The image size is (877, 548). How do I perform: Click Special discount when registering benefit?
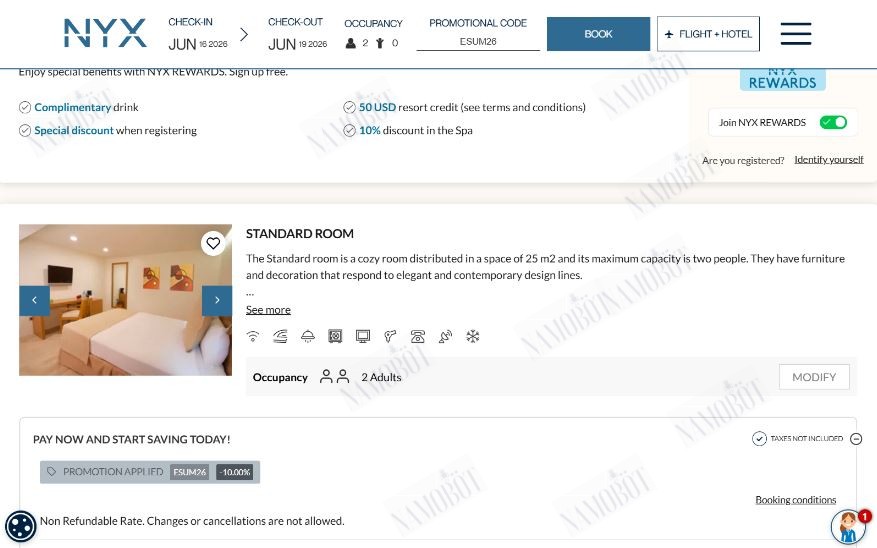[x=115, y=130]
